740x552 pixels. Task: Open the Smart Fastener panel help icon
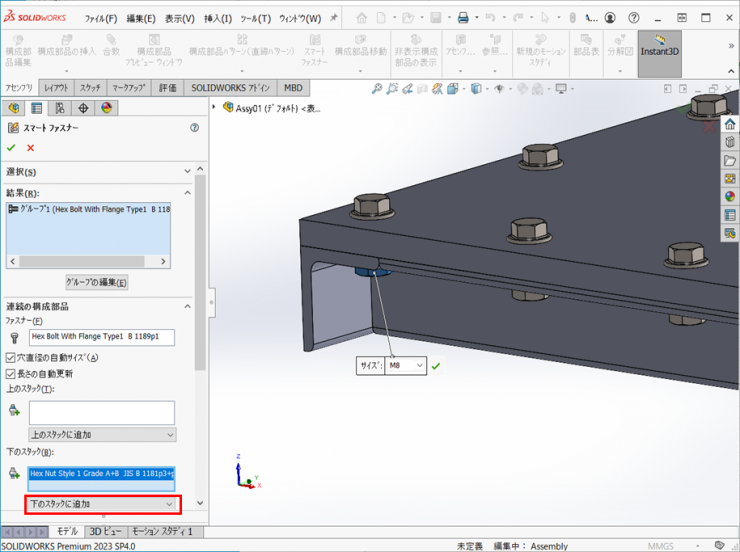(x=194, y=128)
